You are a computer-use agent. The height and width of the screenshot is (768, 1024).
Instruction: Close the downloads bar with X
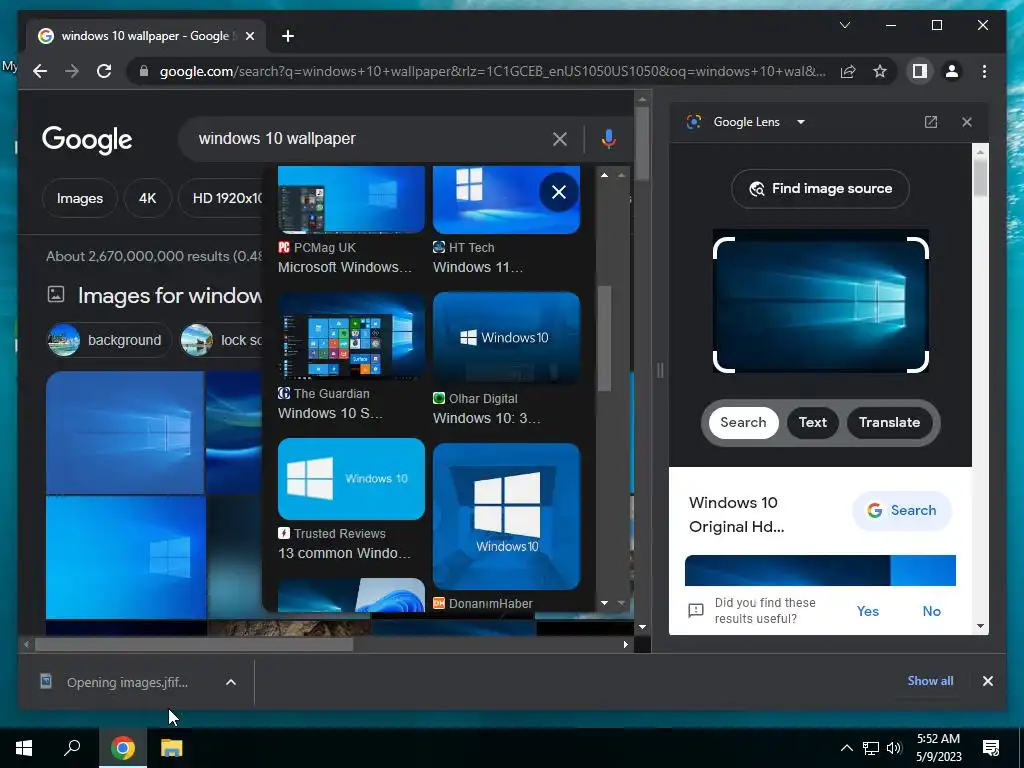(987, 681)
